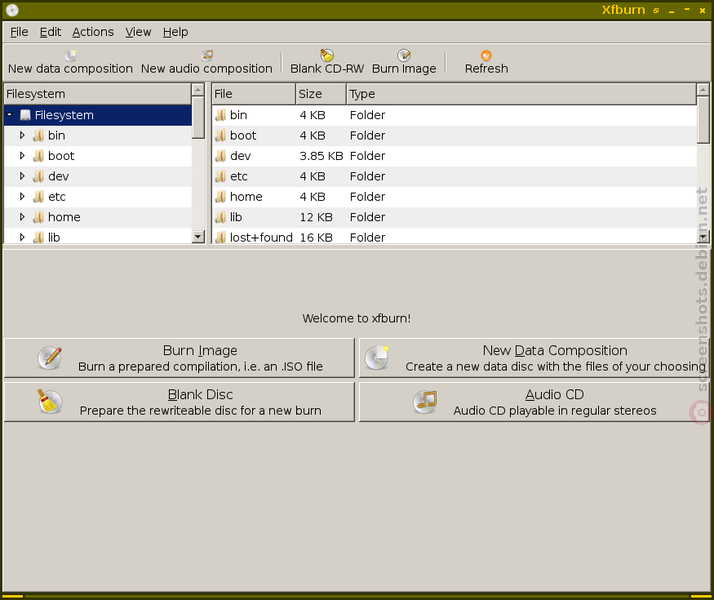714x600 pixels.
Task: Sort file list by File column header
Action: pyautogui.click(x=254, y=94)
